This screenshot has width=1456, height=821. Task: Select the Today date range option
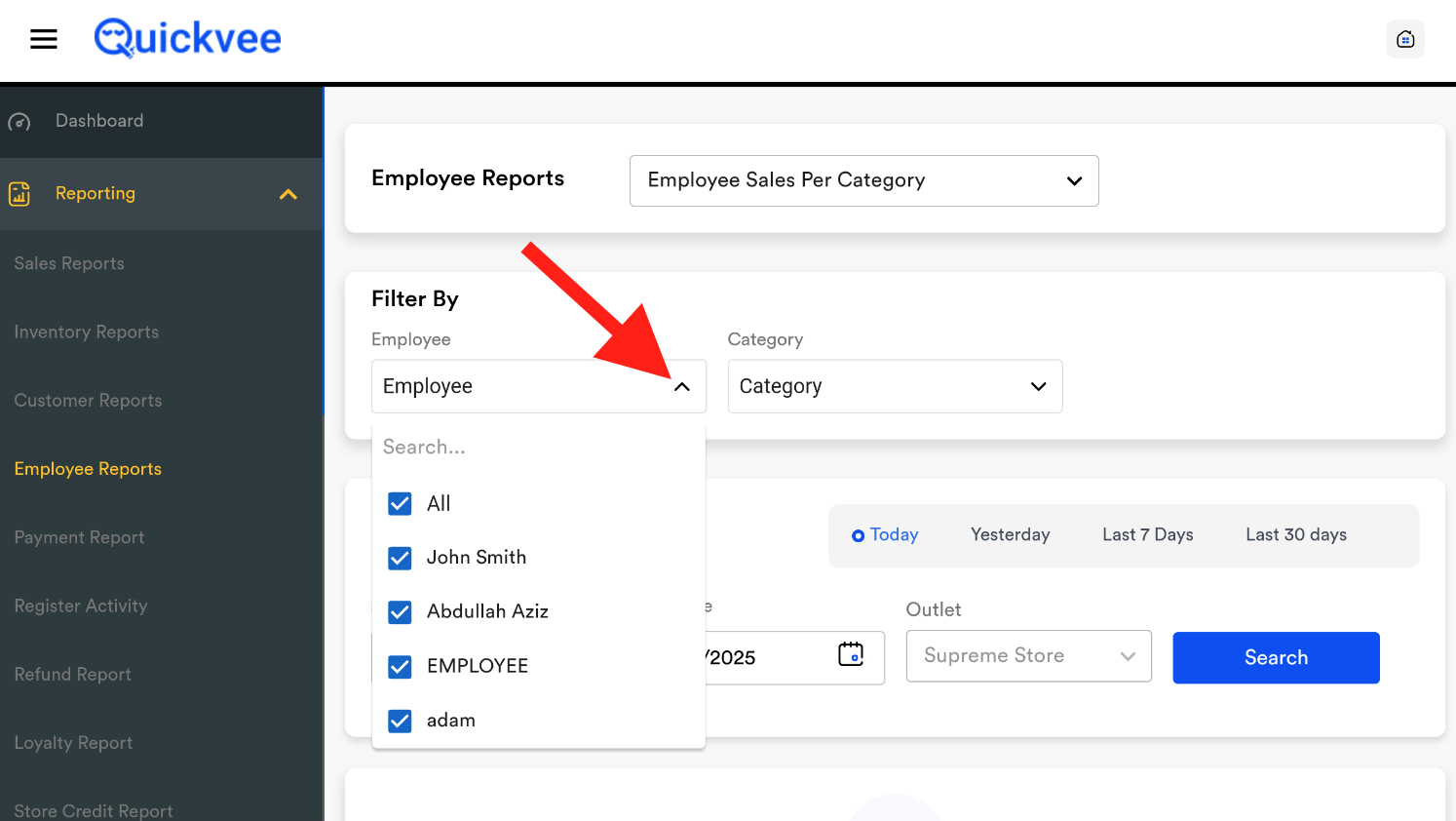pyautogui.click(x=885, y=535)
